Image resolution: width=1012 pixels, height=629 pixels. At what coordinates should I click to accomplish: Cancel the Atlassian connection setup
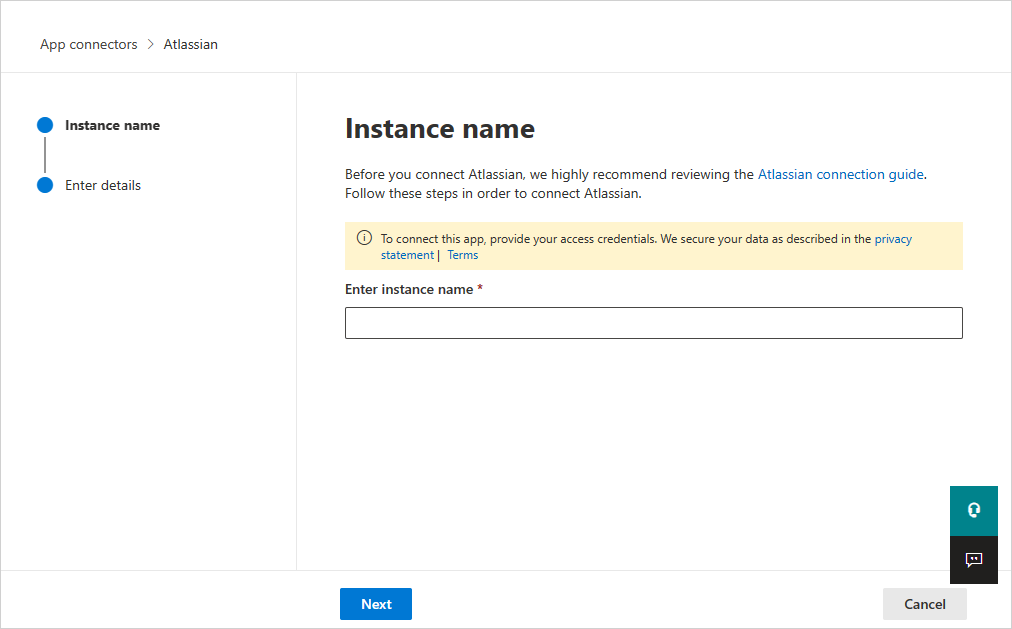924,604
